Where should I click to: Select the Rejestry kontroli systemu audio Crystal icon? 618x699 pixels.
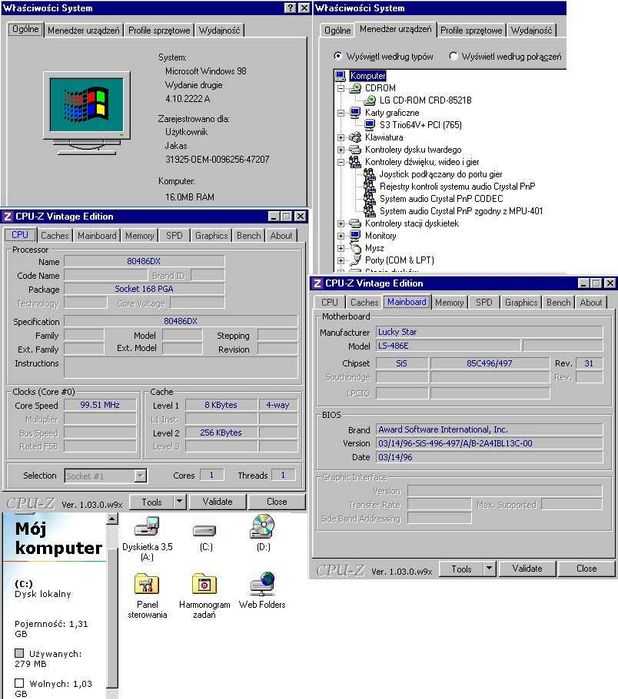370,186
